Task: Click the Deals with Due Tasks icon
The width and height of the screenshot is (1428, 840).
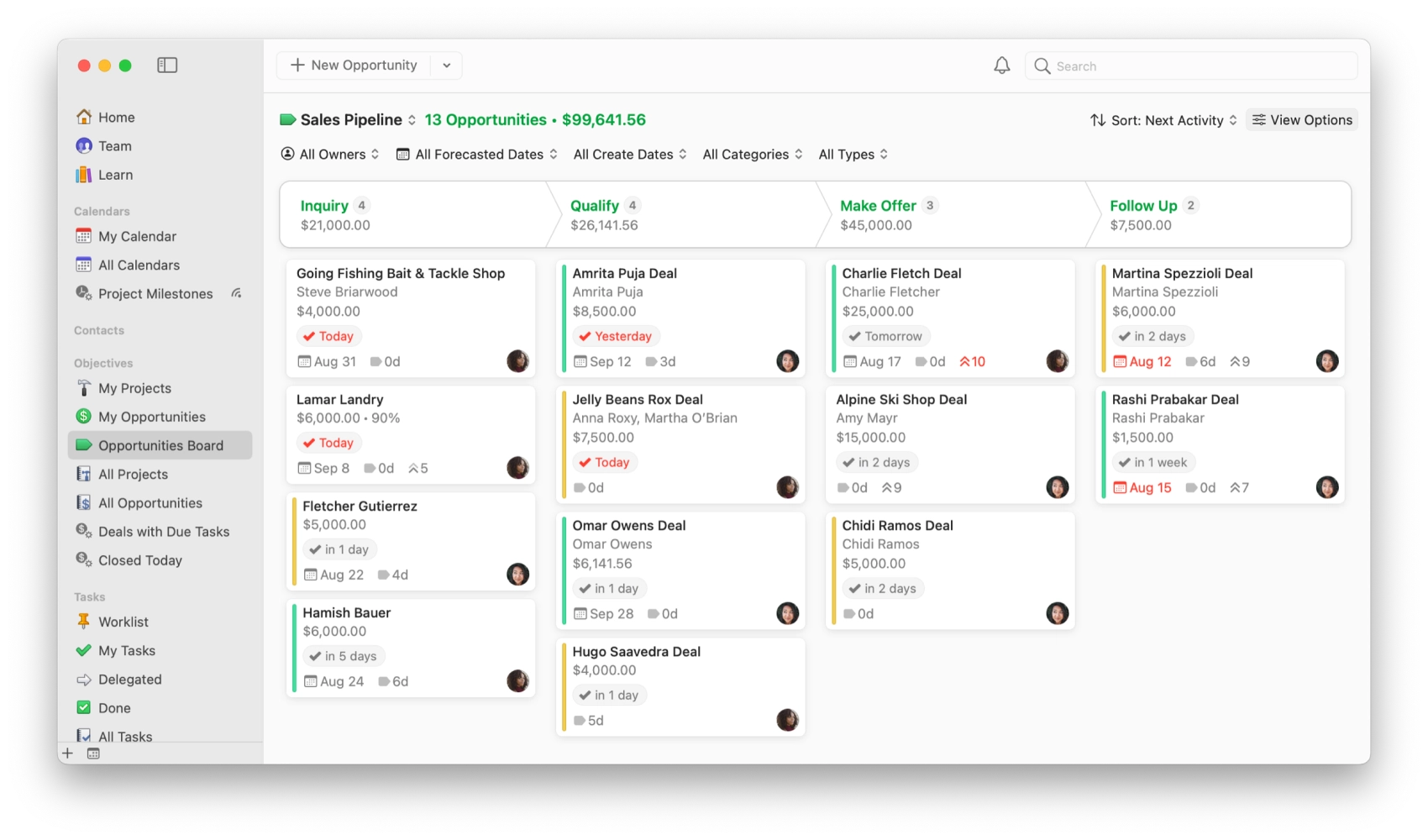Action: [84, 531]
